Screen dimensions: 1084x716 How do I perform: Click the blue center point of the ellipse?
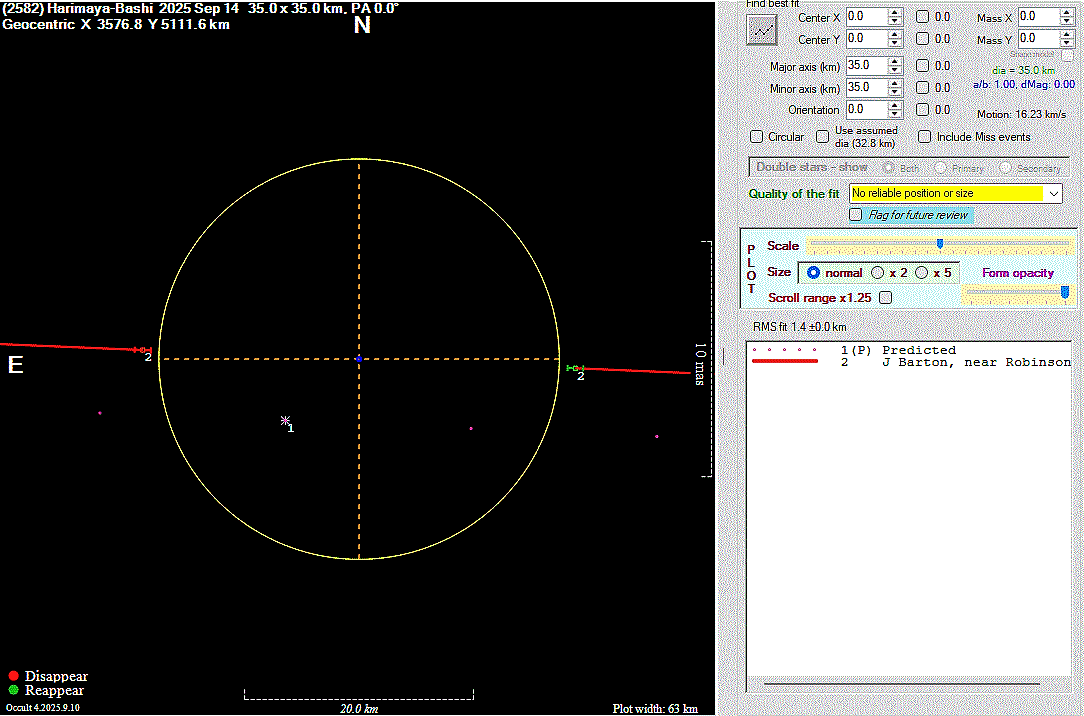(x=359, y=358)
